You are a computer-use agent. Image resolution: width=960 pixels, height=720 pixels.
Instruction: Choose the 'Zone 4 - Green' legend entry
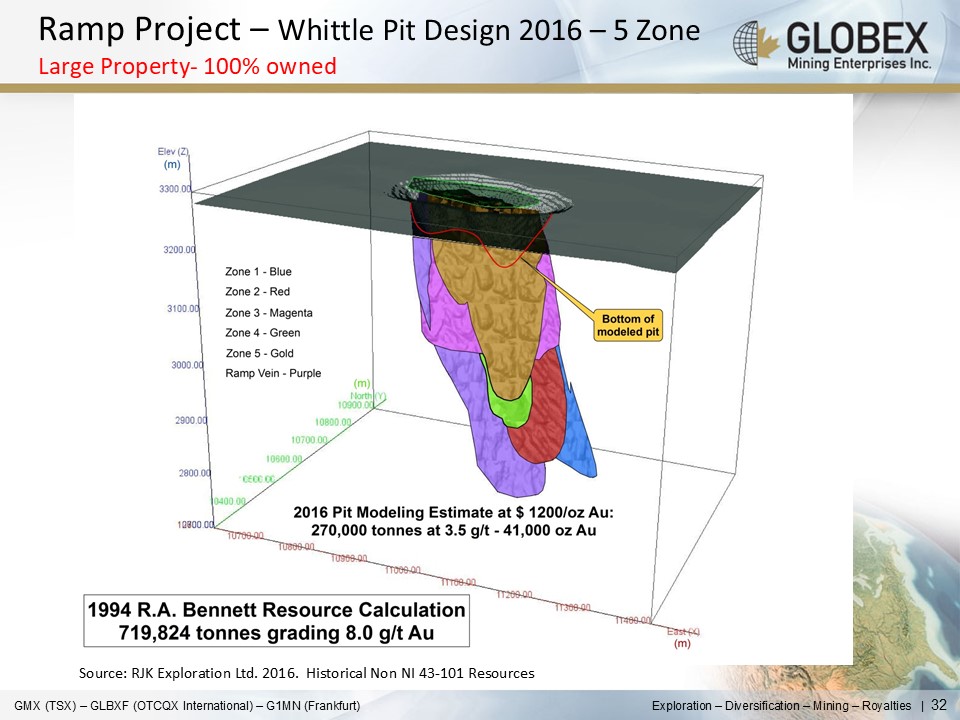pyautogui.click(x=262, y=333)
